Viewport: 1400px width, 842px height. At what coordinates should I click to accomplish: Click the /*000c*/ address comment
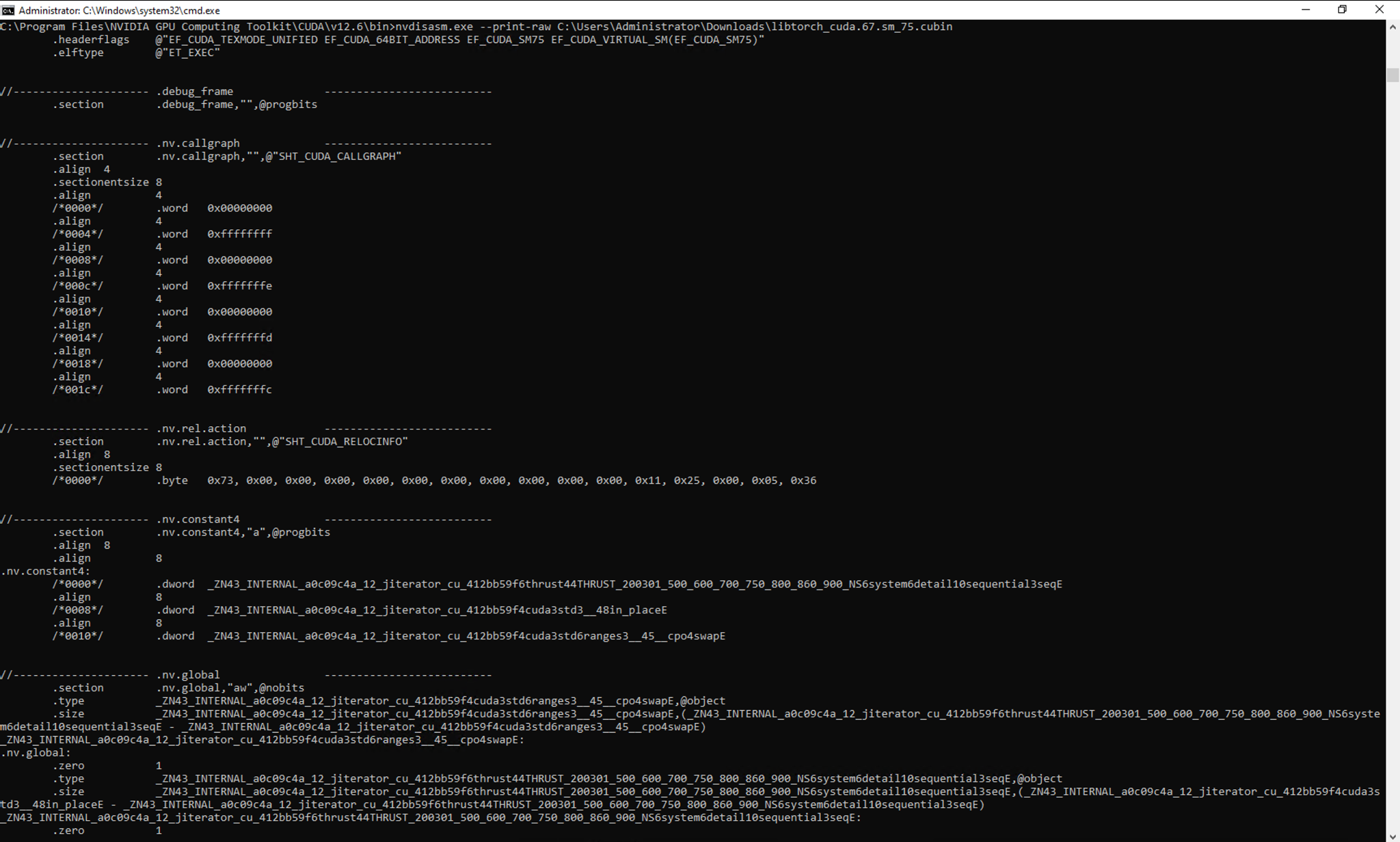click(x=78, y=287)
